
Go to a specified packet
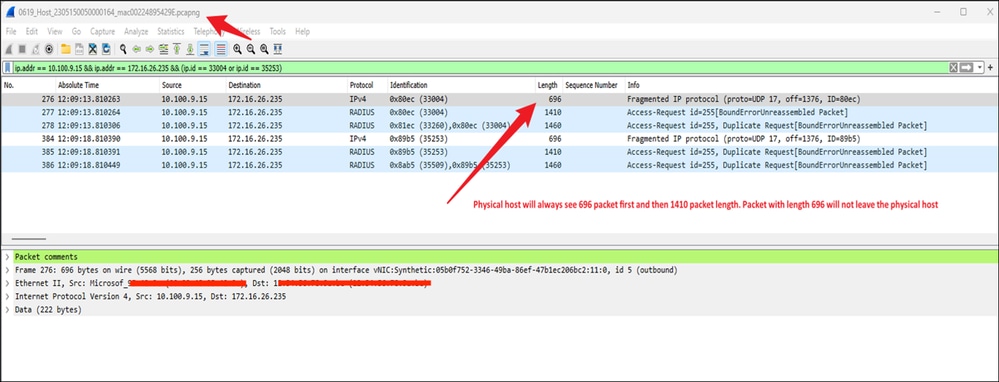coord(164,49)
